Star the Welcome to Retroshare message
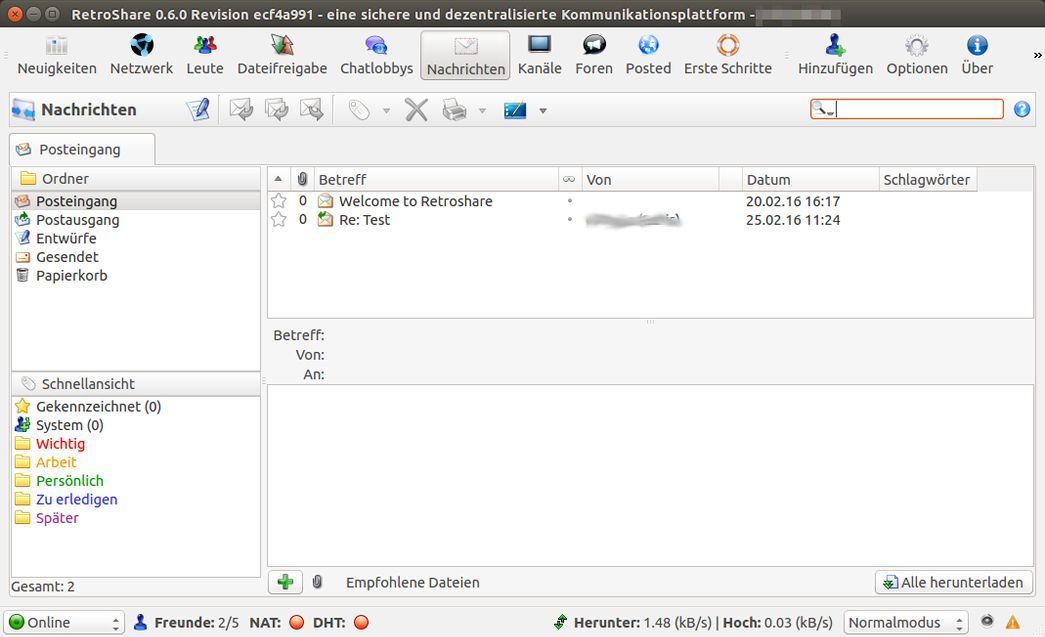The width and height of the screenshot is (1045, 637). pos(279,201)
